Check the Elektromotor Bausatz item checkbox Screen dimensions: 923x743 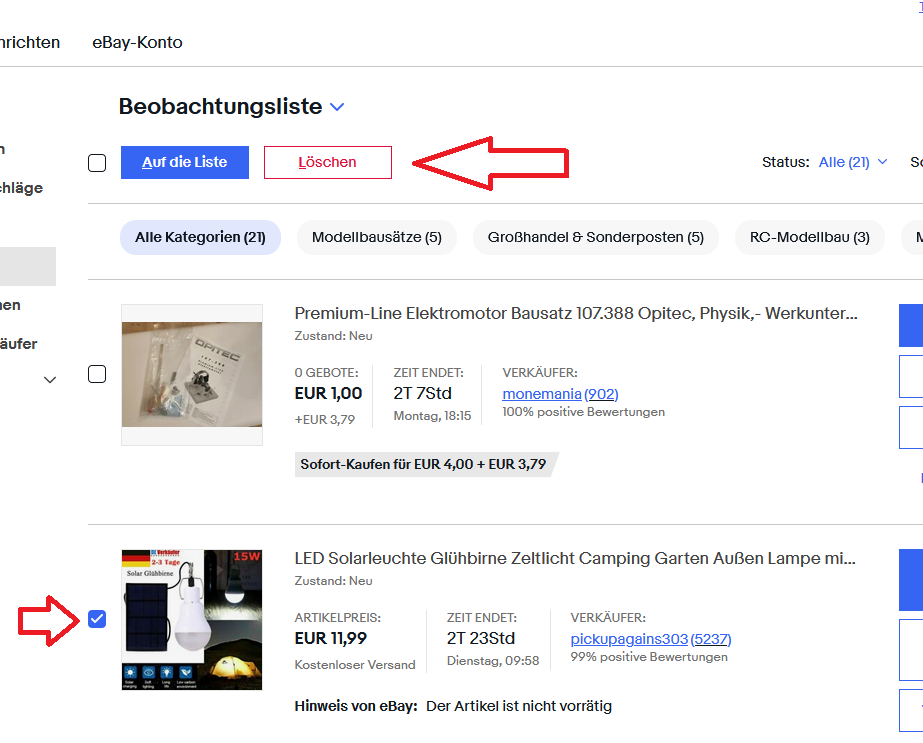(97, 374)
